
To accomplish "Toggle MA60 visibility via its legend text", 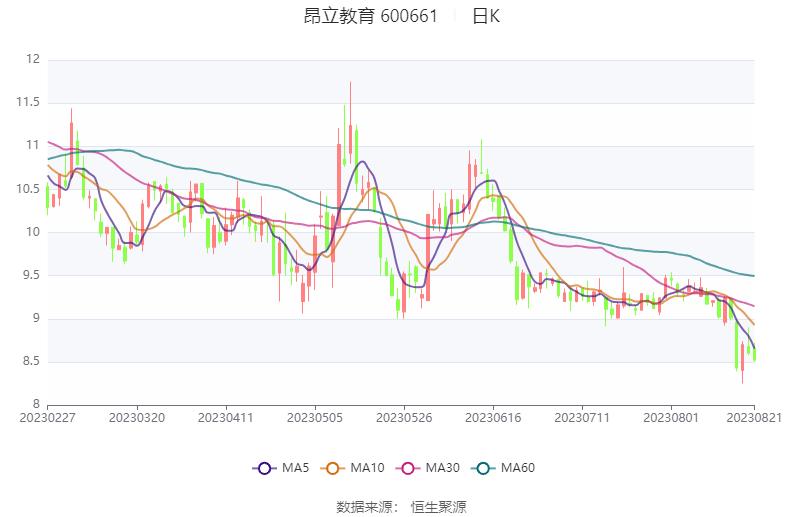I will pyautogui.click(x=518, y=468).
